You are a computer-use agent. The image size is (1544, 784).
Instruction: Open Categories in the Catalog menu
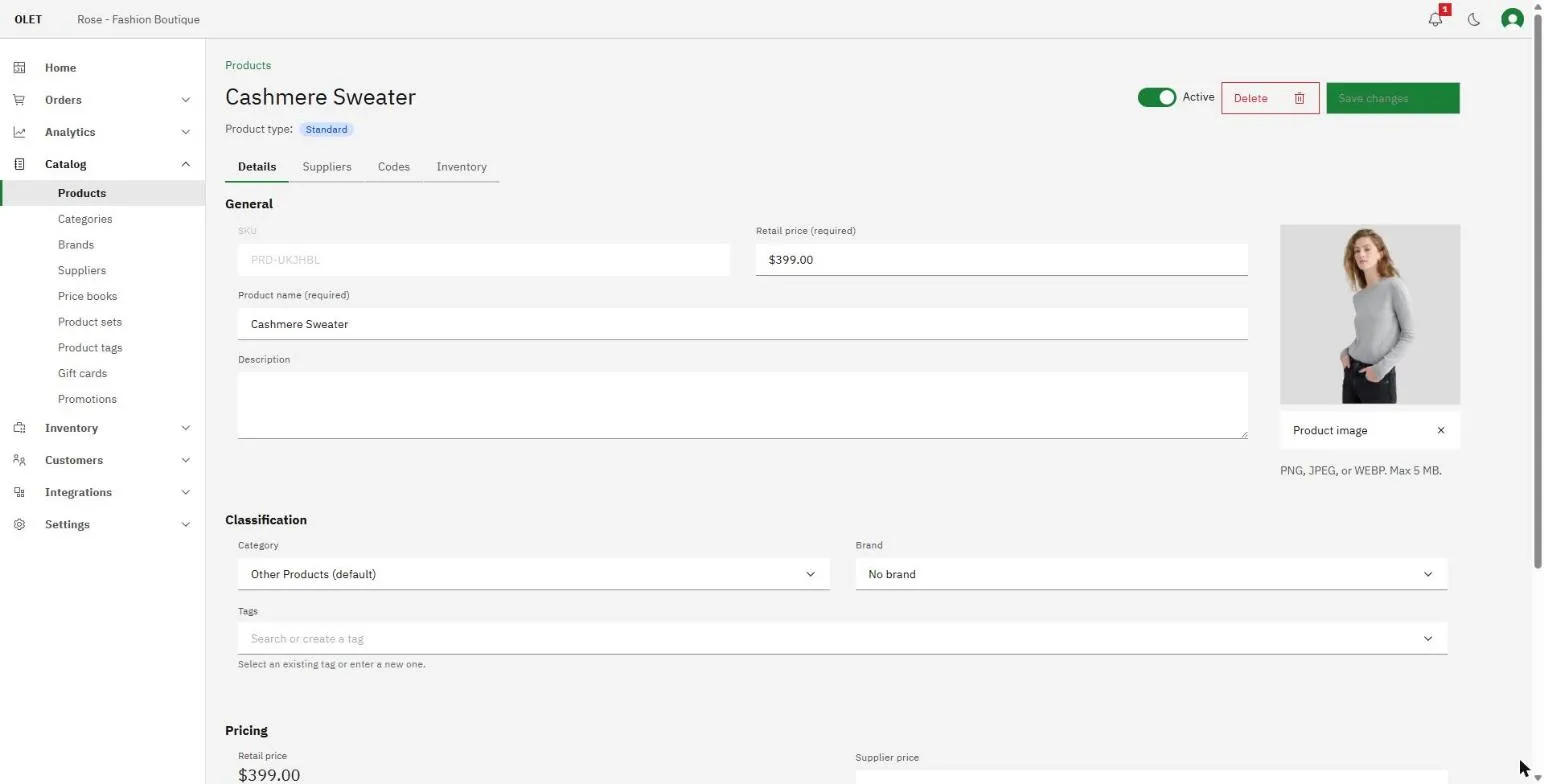pos(85,219)
